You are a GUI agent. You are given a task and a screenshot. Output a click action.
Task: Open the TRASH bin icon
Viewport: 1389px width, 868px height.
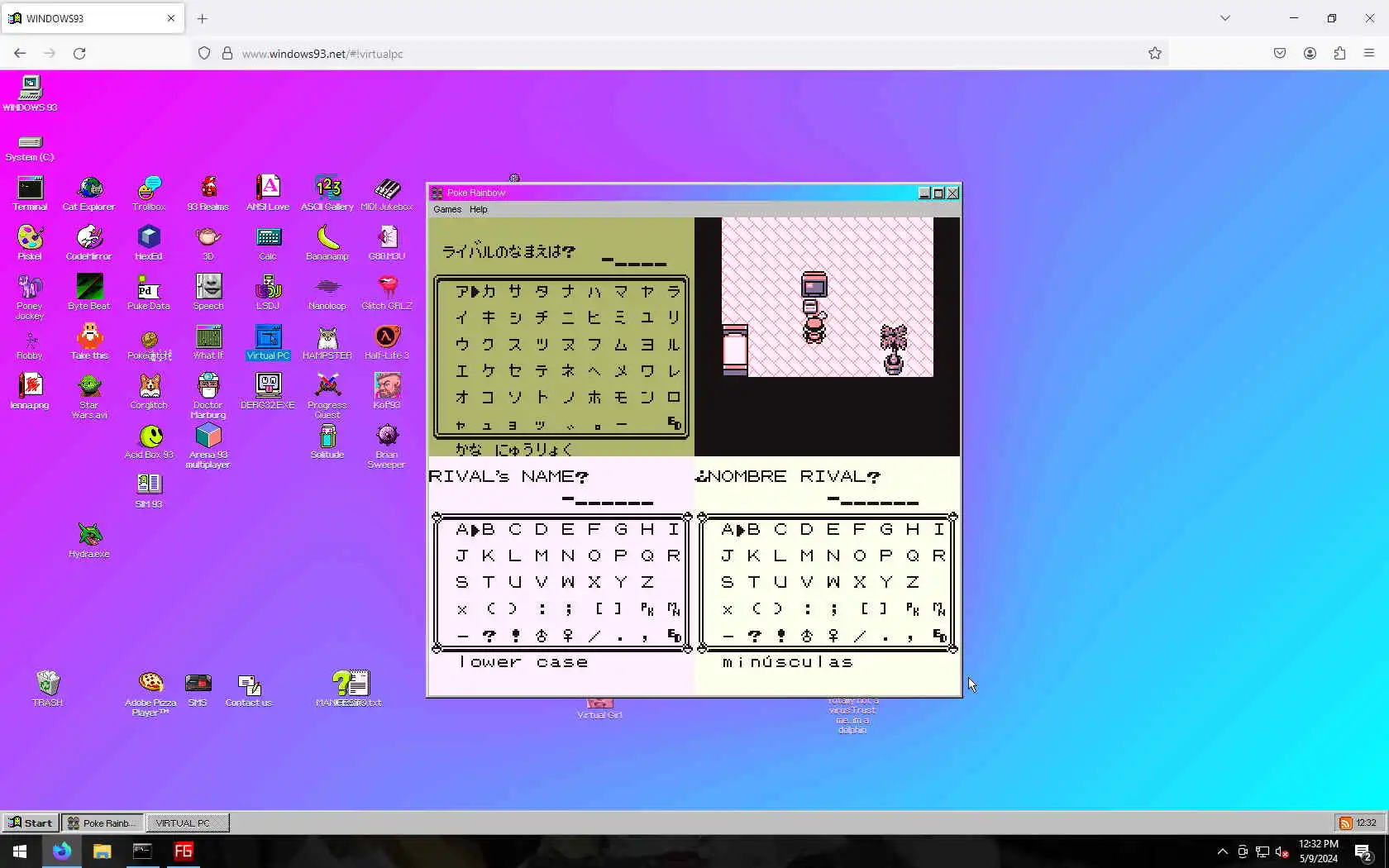coord(47,689)
